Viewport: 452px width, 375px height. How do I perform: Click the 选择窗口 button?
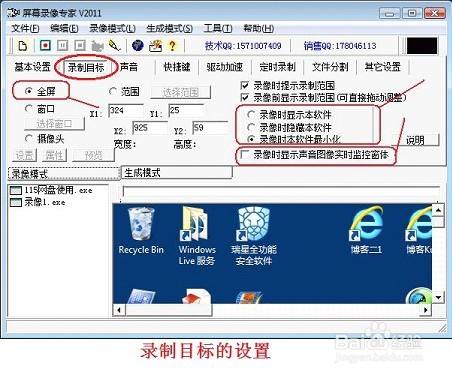[54, 124]
